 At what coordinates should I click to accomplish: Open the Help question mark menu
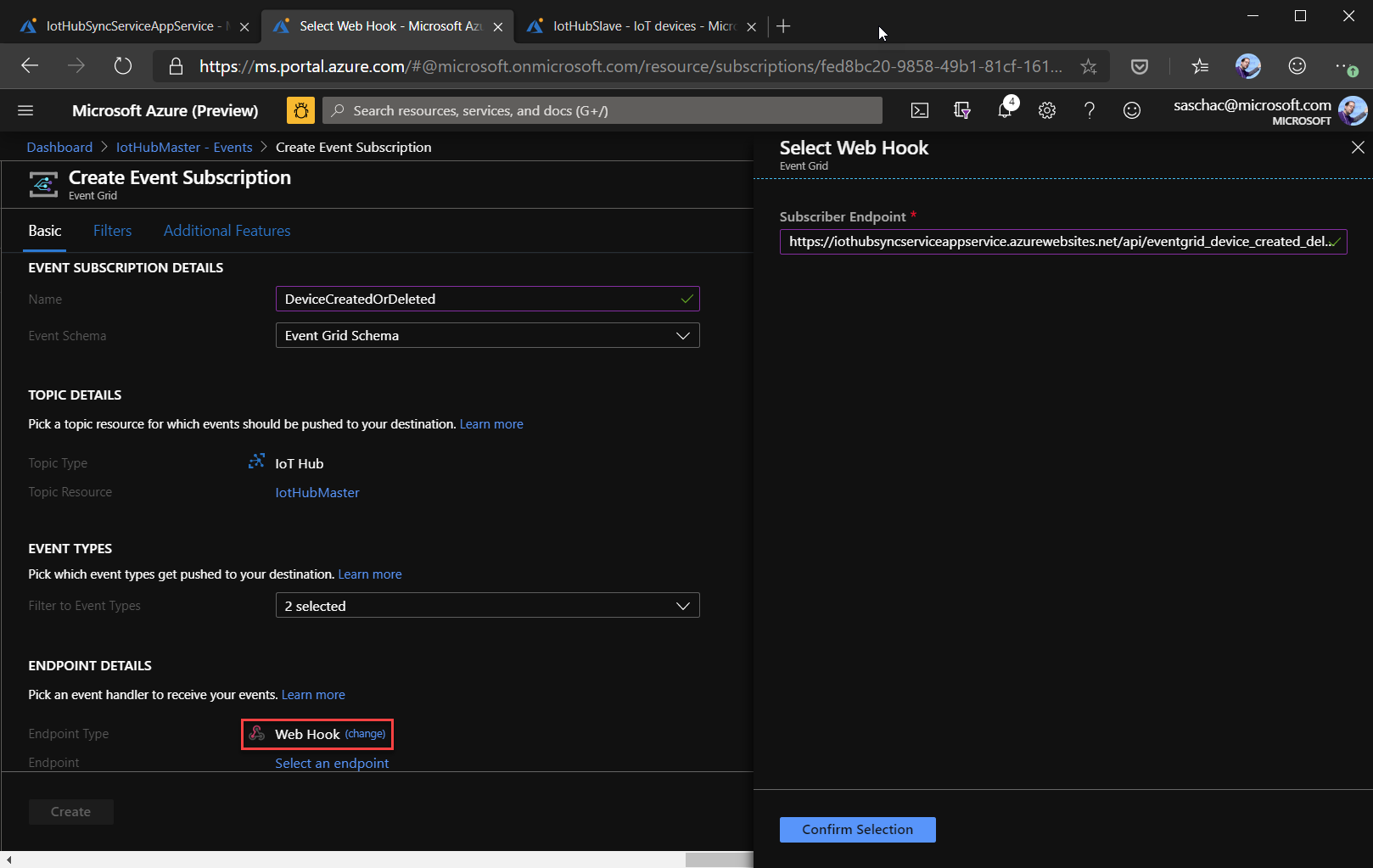1090,110
